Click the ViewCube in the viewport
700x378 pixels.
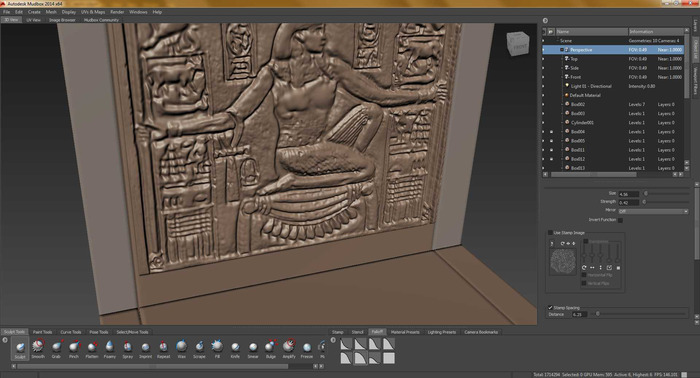[518, 44]
